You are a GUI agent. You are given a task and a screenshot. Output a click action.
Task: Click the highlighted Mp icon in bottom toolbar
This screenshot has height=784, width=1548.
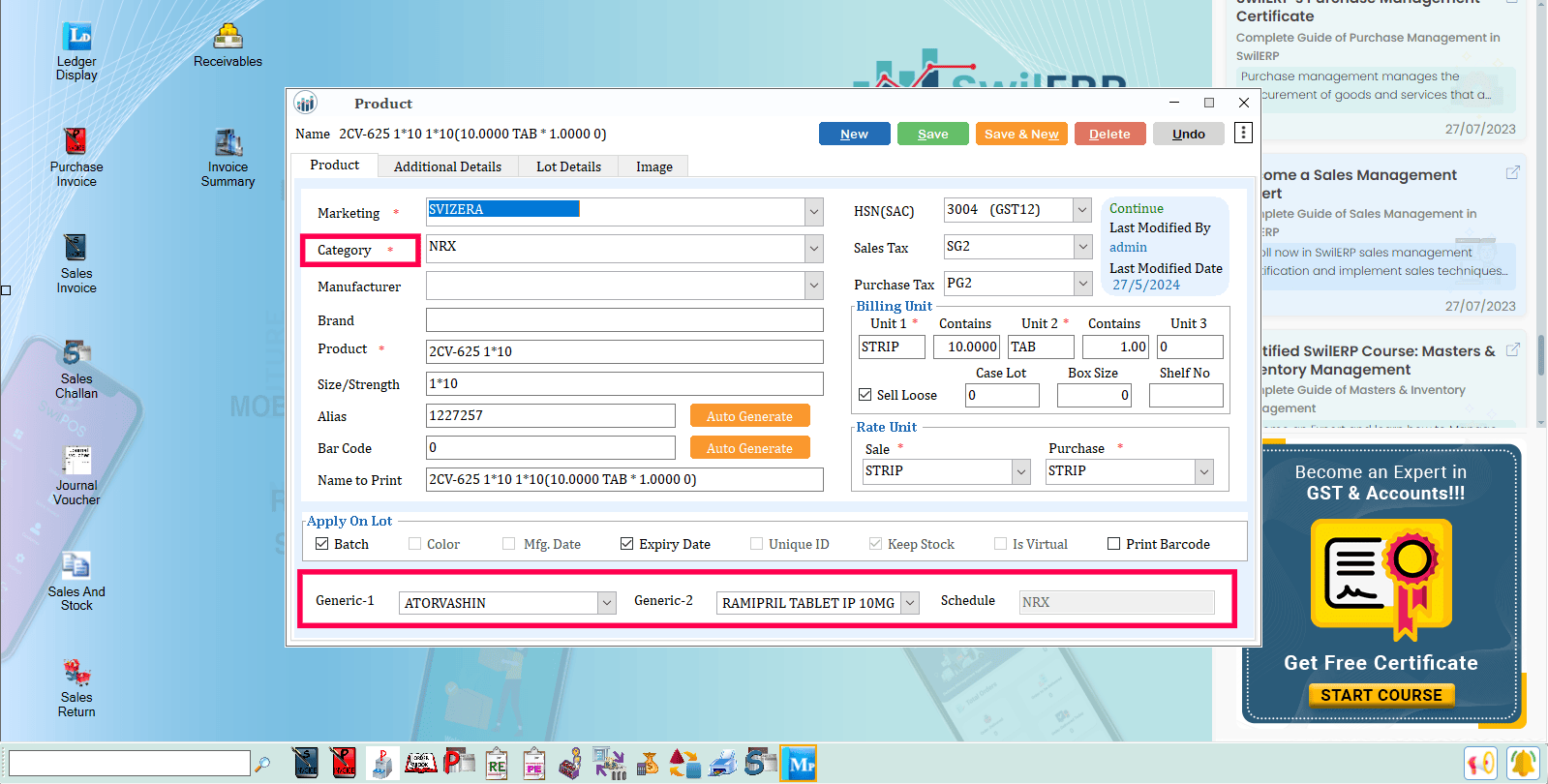click(799, 763)
